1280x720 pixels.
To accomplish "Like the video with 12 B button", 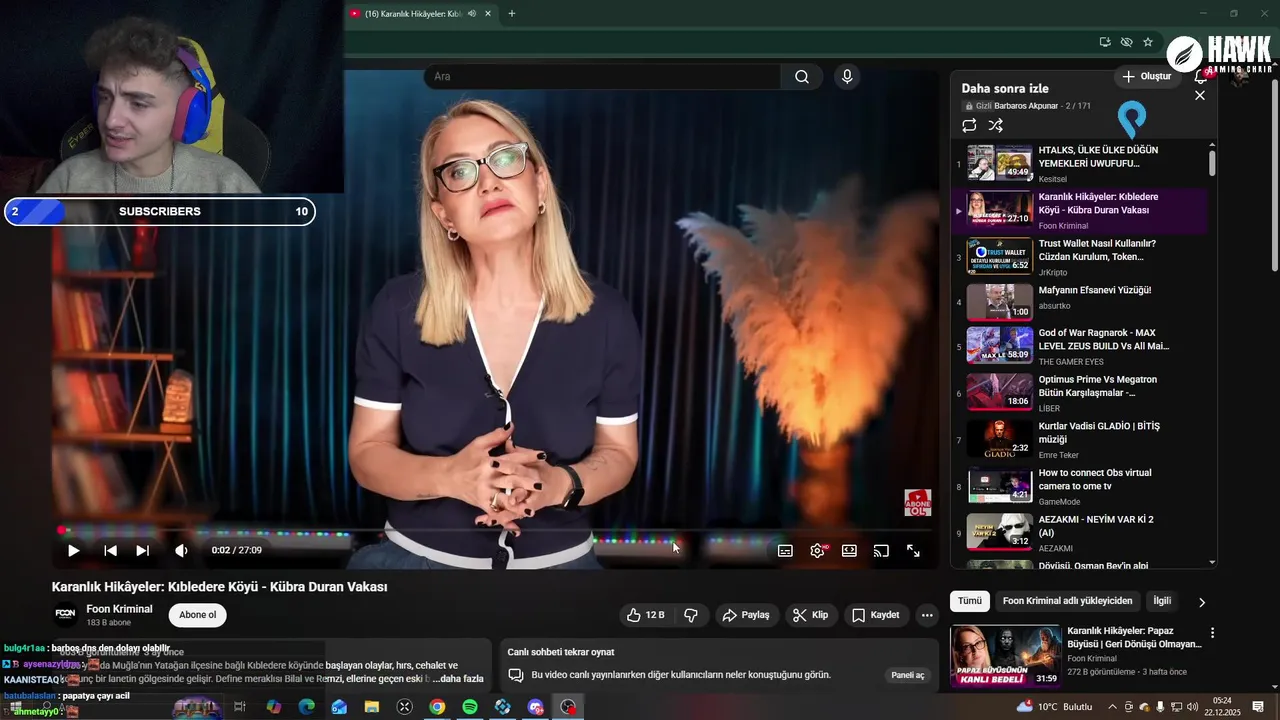I will (646, 615).
